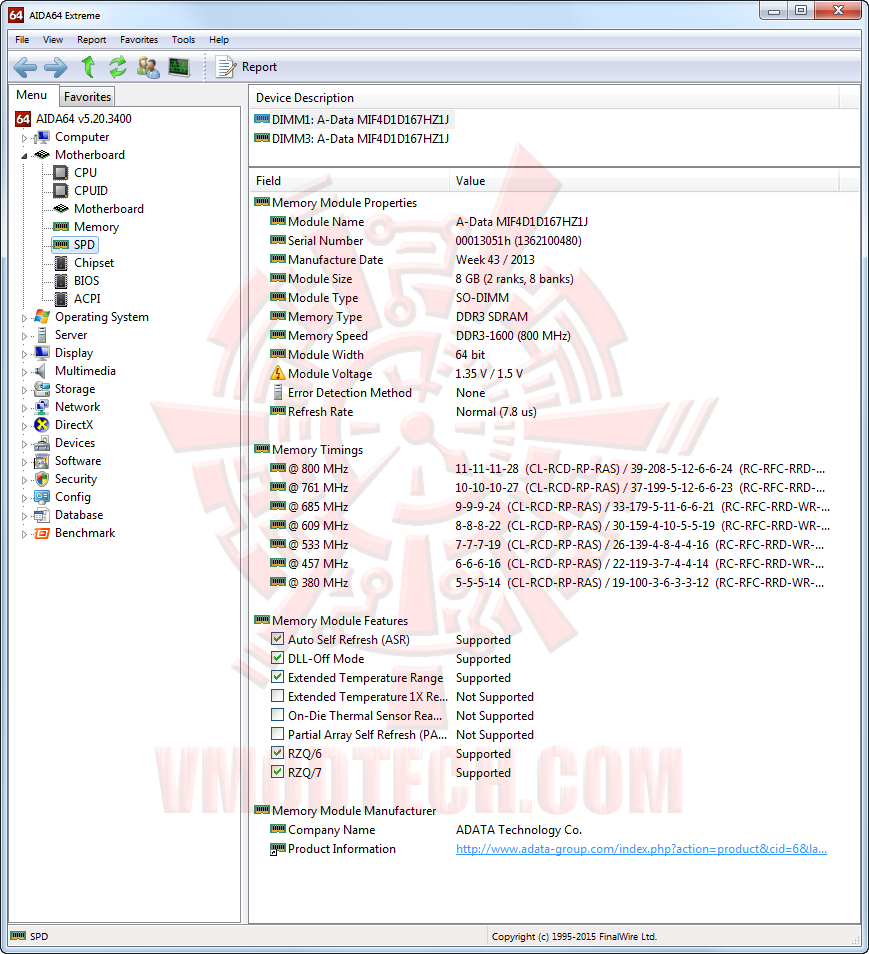
Task: Toggle DLL-Off Mode checkbox
Action: 277,658
